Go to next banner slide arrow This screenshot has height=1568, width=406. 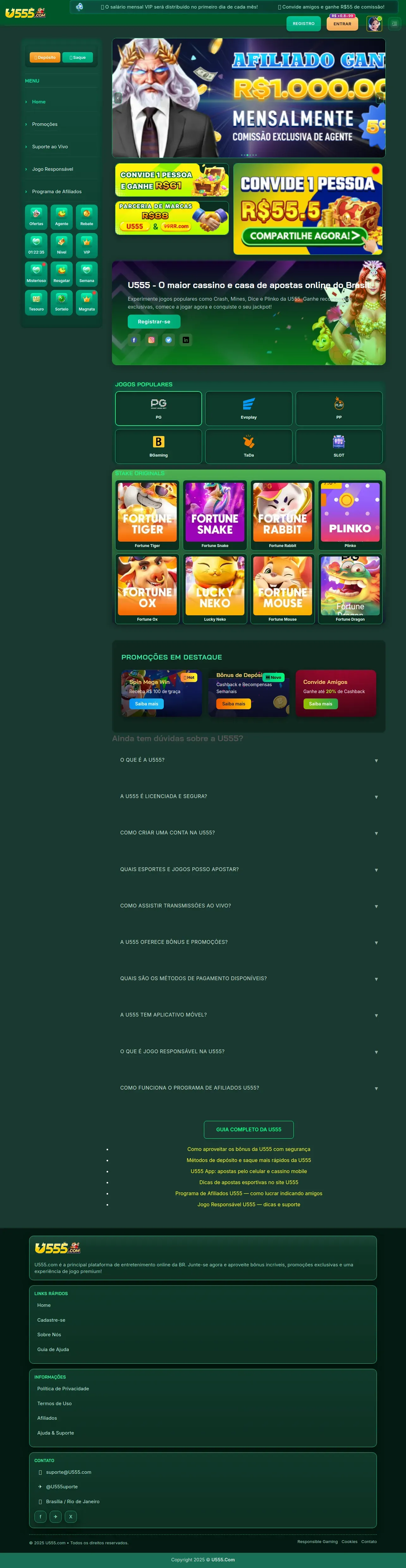tap(379, 98)
